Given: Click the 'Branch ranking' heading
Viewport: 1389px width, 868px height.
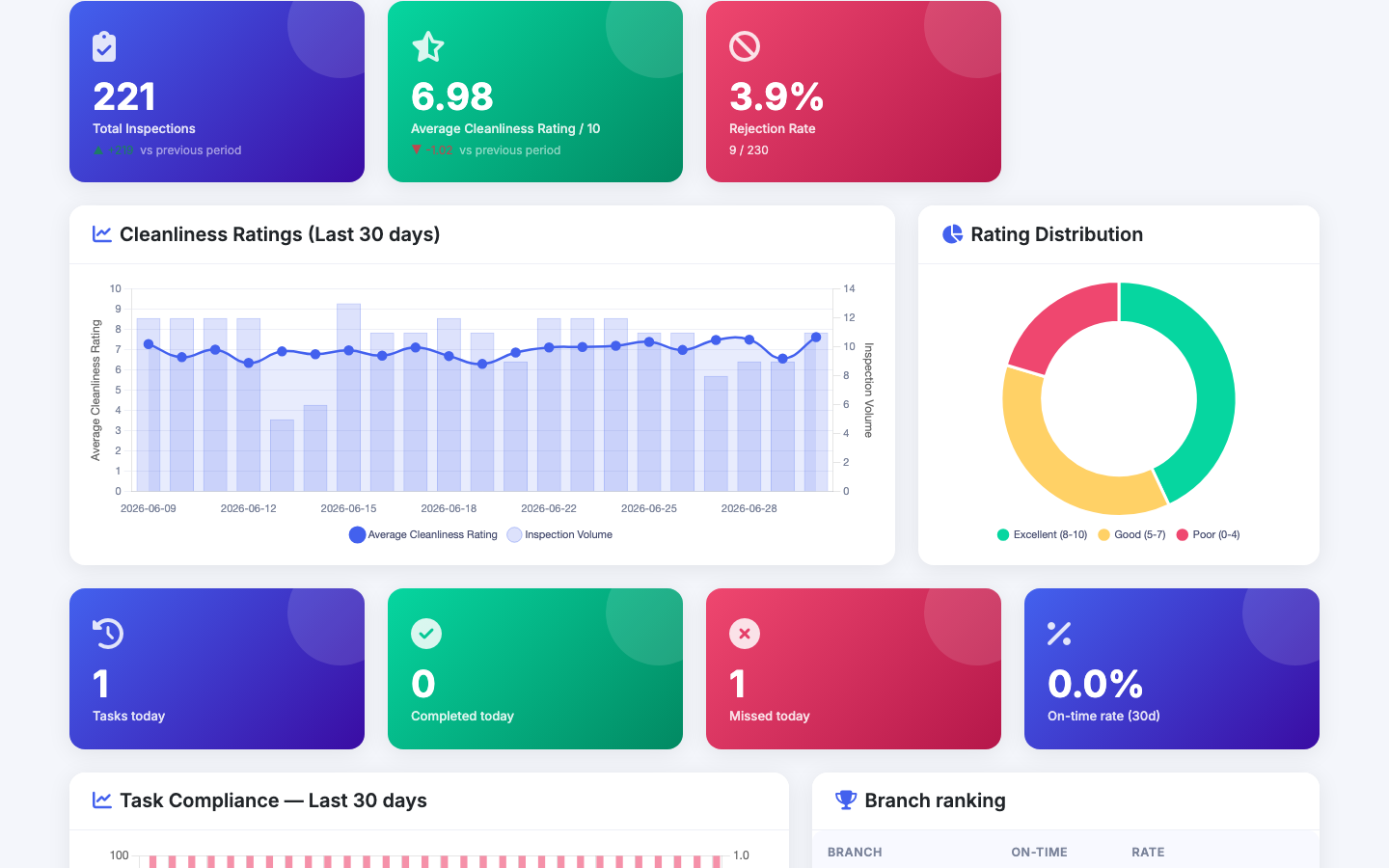Looking at the screenshot, I should coord(935,800).
